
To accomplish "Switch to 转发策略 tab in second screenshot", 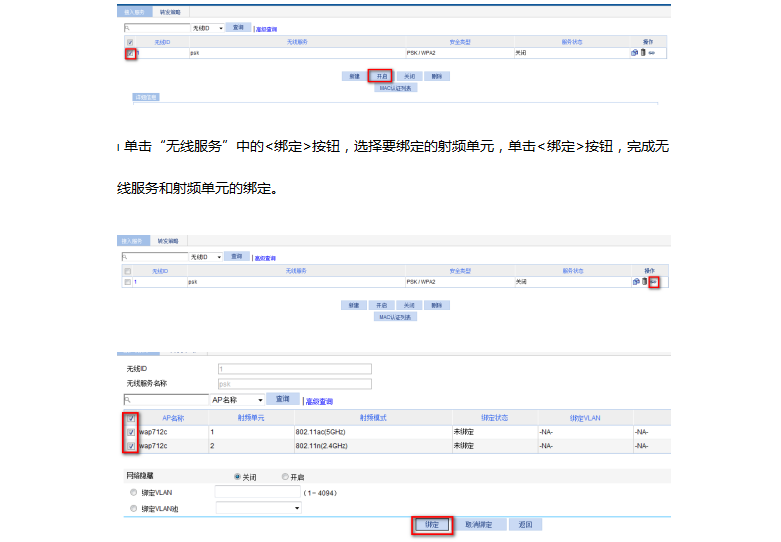I will coord(168,241).
